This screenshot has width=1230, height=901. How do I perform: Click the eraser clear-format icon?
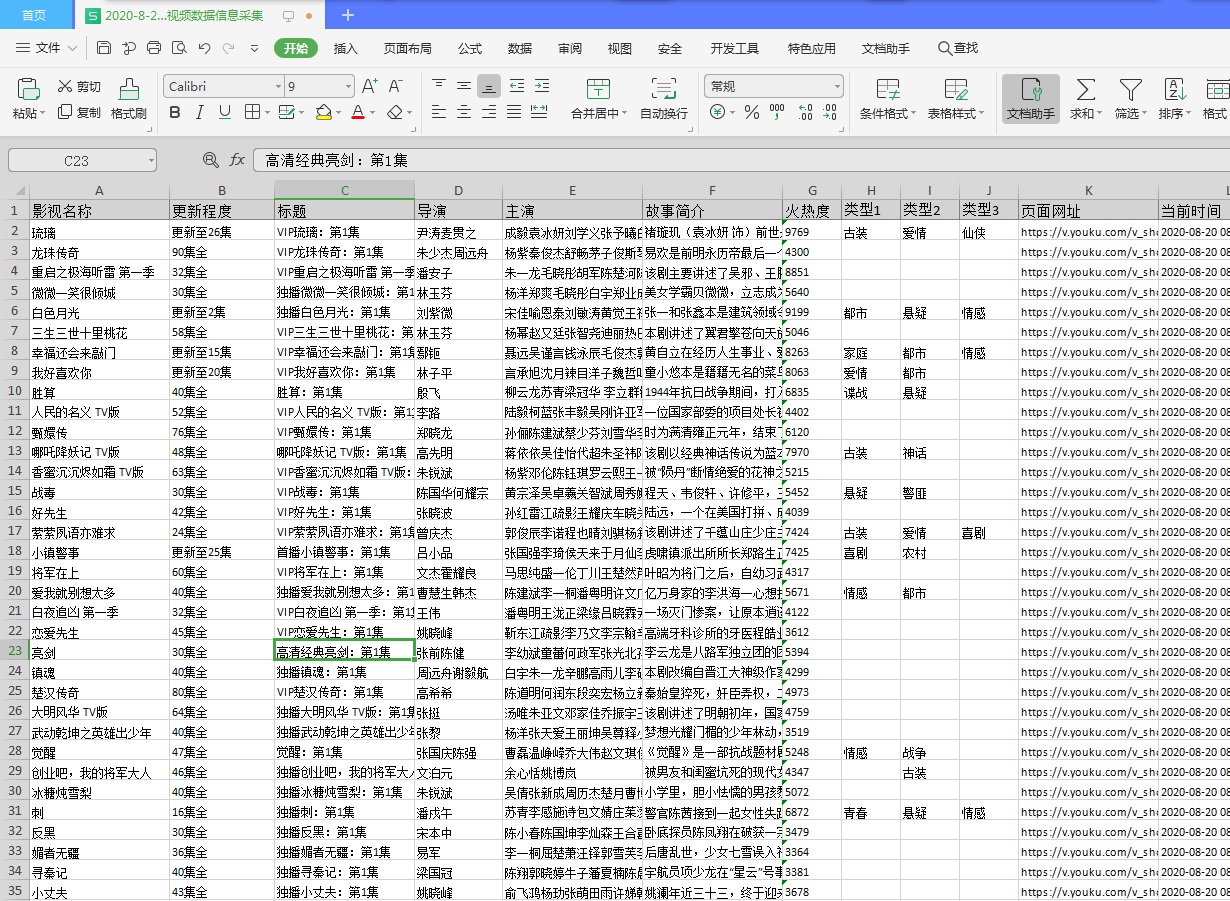tap(396, 112)
